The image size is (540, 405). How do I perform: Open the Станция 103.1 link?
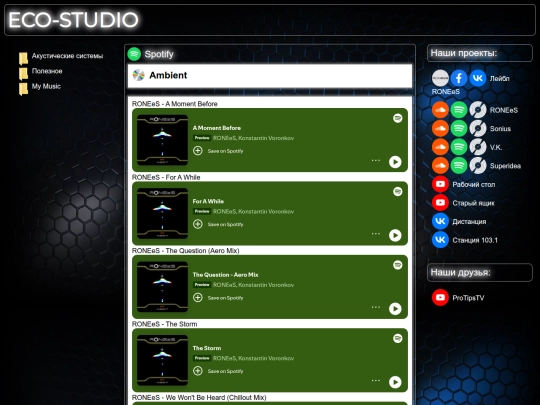click(475, 240)
